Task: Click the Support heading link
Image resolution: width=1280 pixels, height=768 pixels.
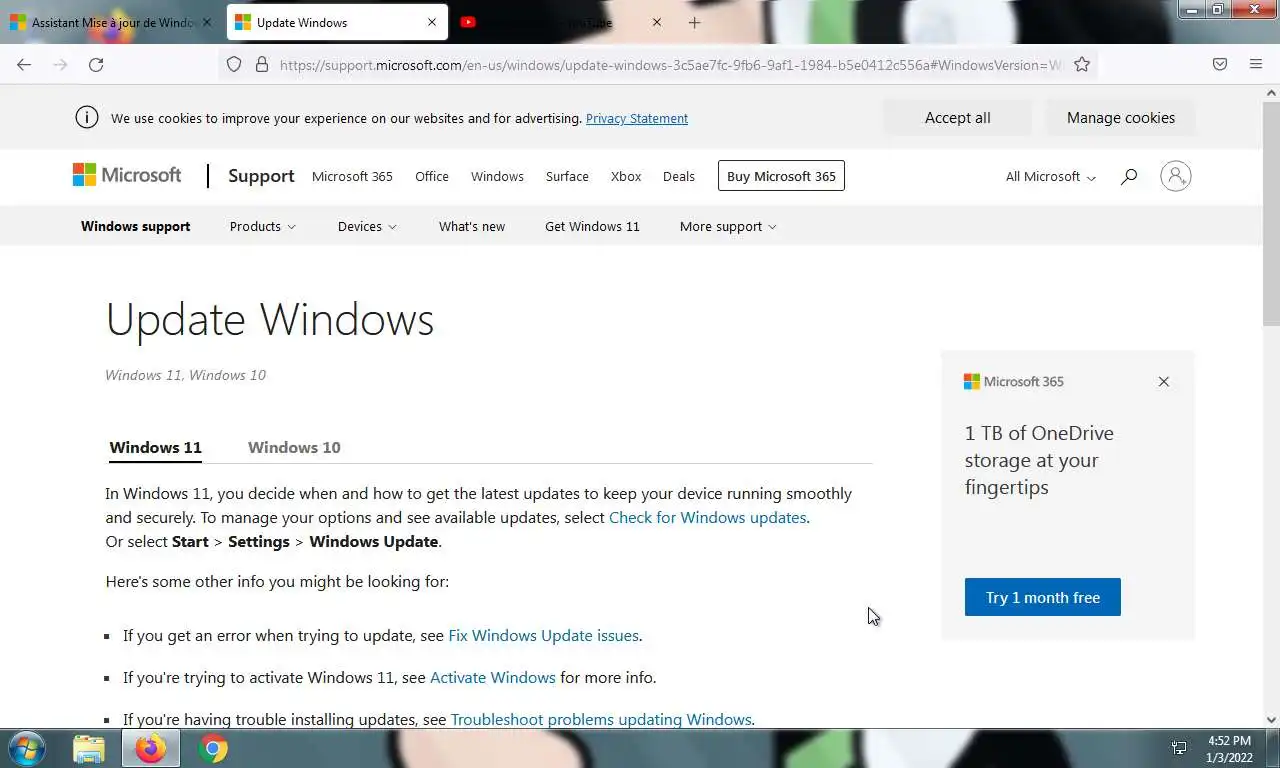Action: pyautogui.click(x=261, y=176)
